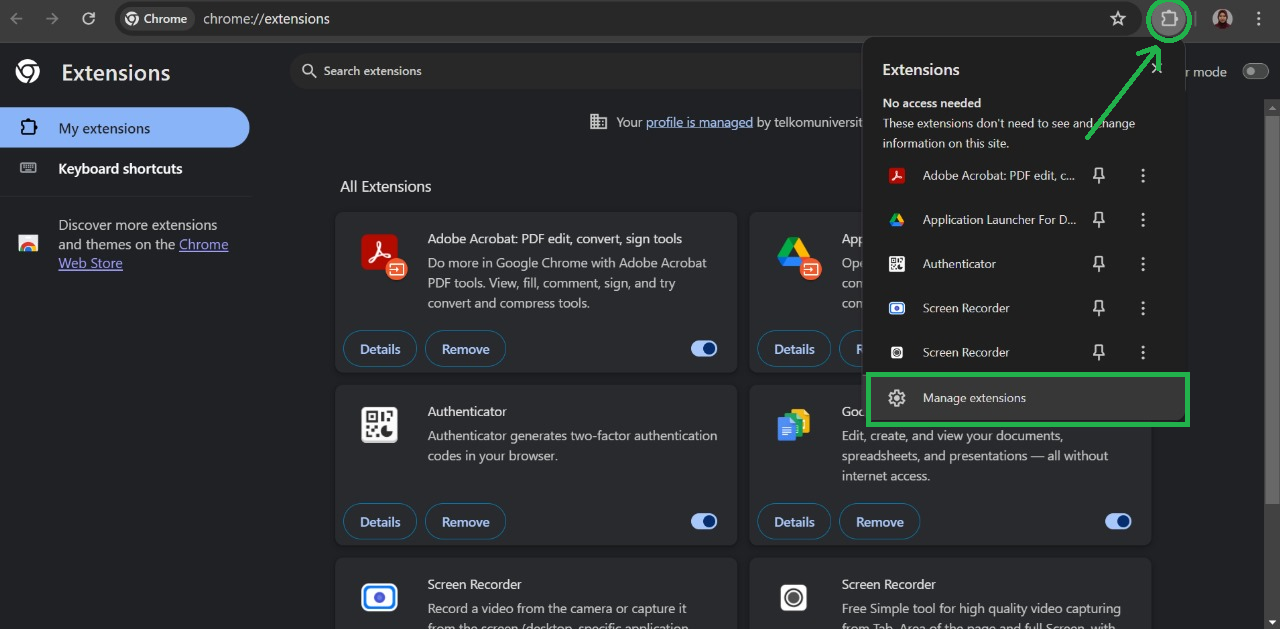
Task: Pin the Application Launcher extension
Action: [1098, 220]
